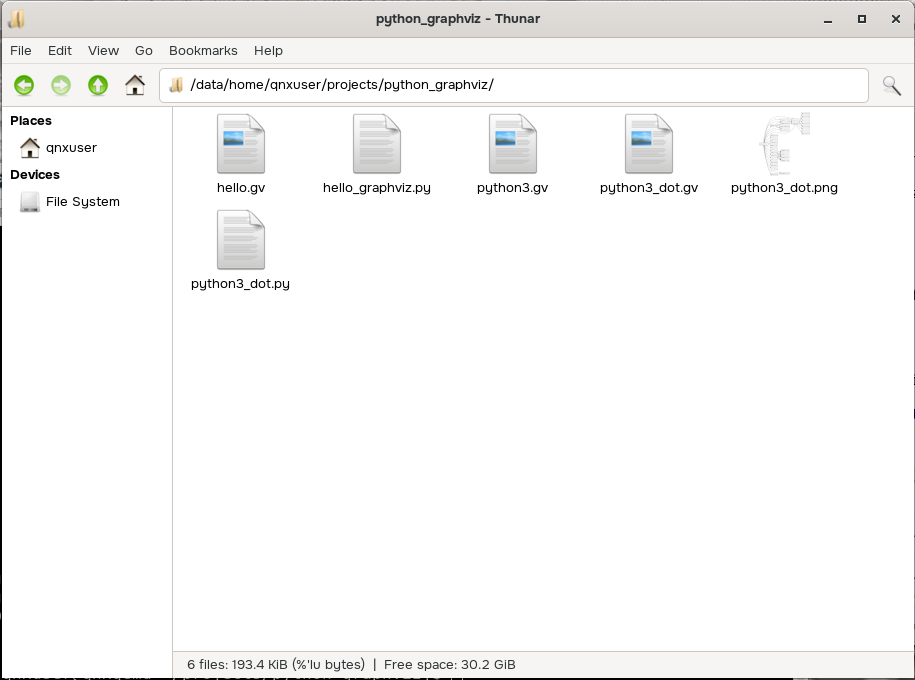Viewport: 915px width, 680px height.
Task: Open the Help menu
Action: pyautogui.click(x=268, y=50)
